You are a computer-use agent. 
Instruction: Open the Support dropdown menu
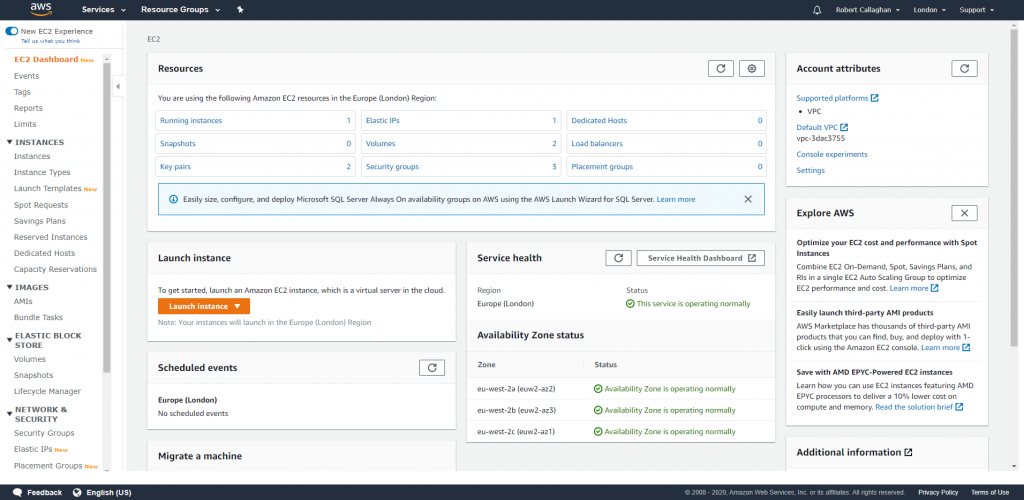(976, 10)
